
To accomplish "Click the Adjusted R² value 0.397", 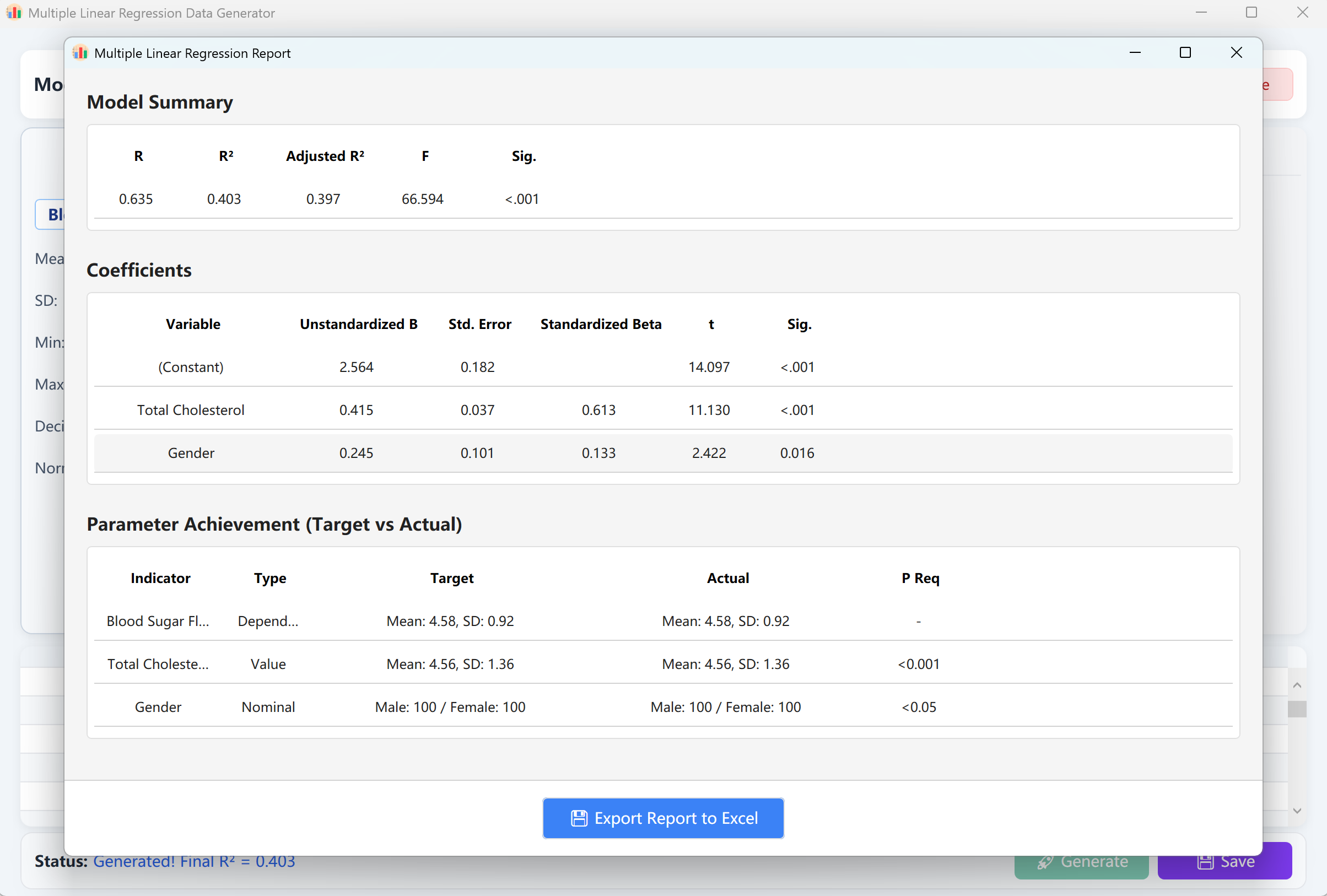I will coord(323,199).
